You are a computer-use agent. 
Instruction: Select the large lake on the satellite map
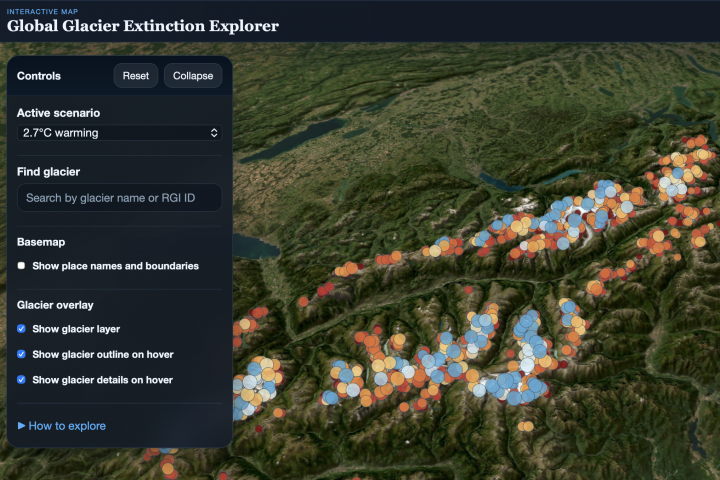[294, 139]
